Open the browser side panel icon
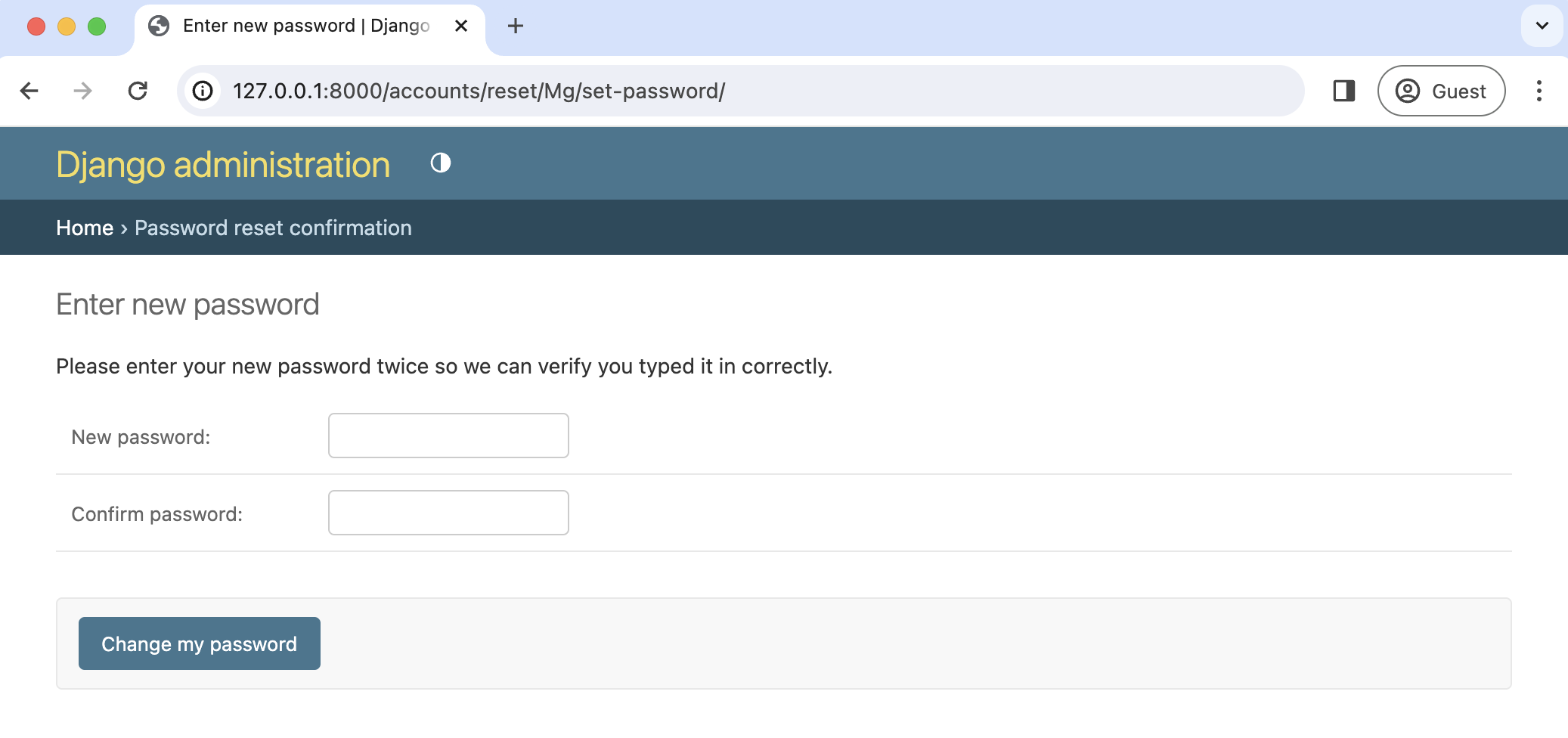 pyautogui.click(x=1343, y=91)
